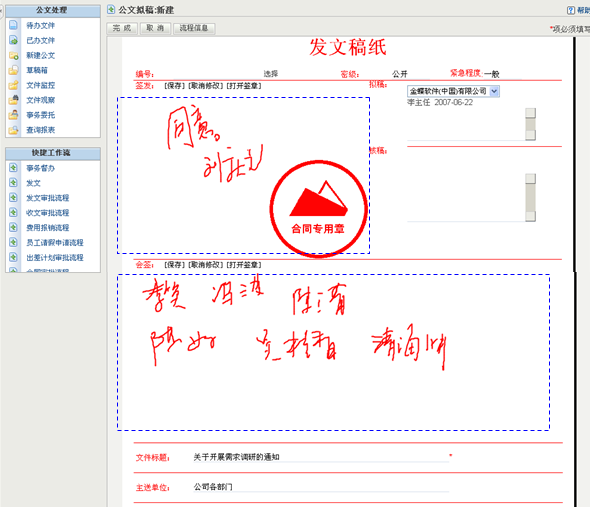This screenshot has width=591, height=507.
Task: Click the 完成 button
Action: point(122,28)
